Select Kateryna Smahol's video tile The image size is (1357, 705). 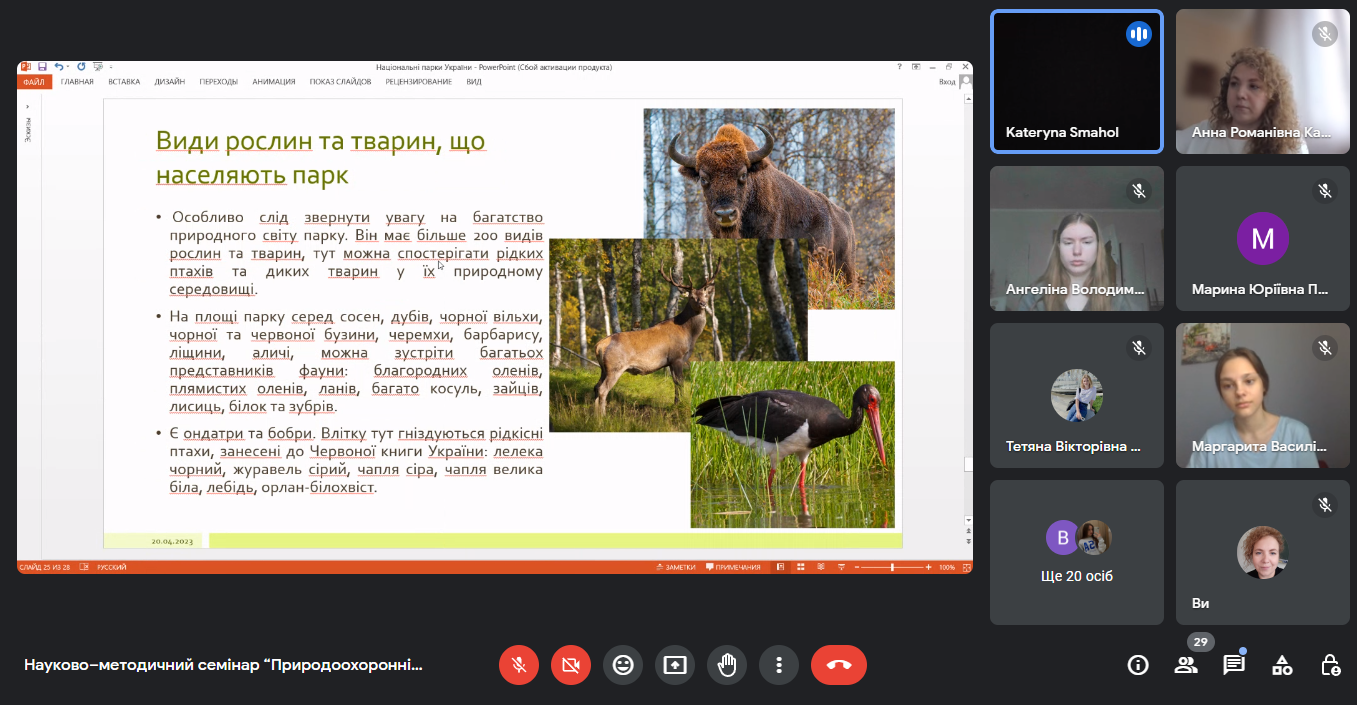(1076, 82)
